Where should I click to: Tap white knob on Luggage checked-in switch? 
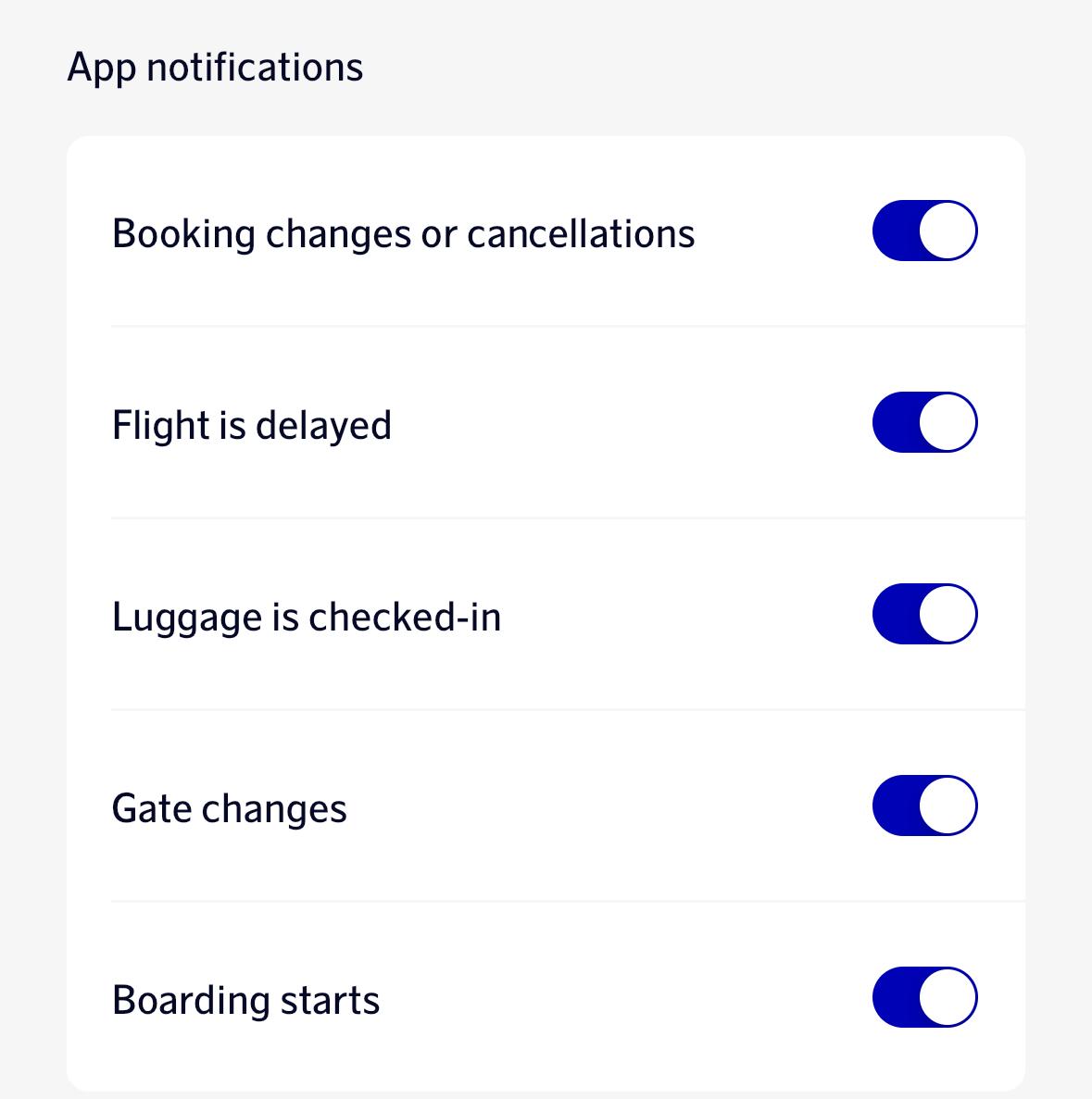click(948, 614)
